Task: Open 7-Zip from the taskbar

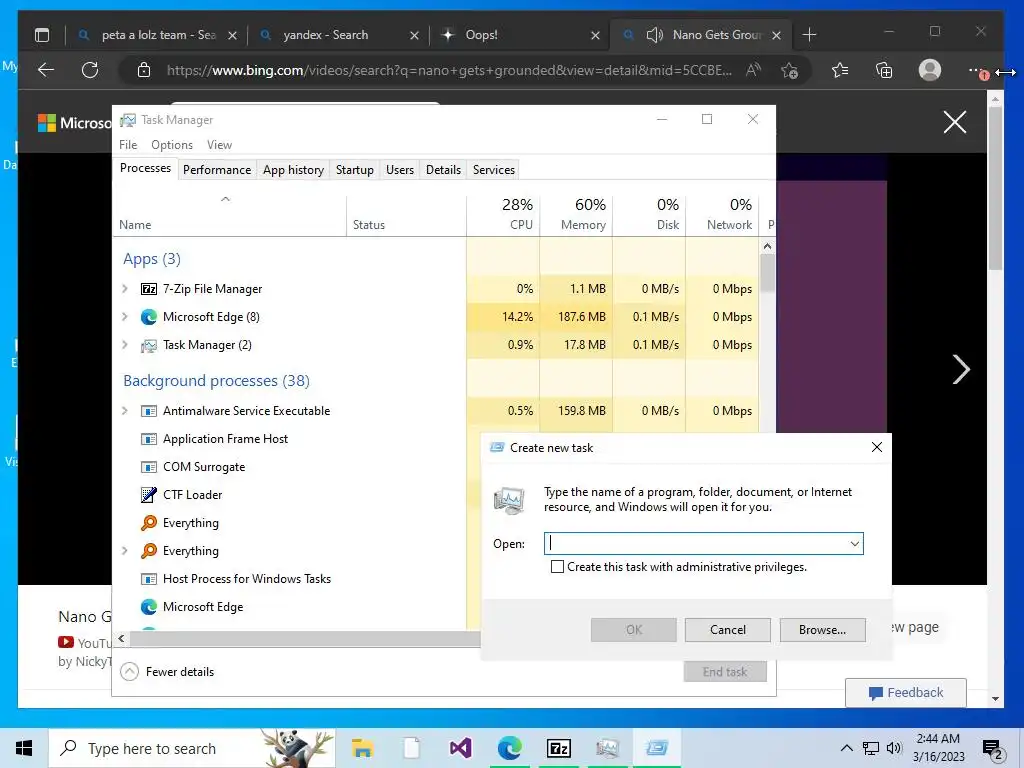Action: (558, 748)
